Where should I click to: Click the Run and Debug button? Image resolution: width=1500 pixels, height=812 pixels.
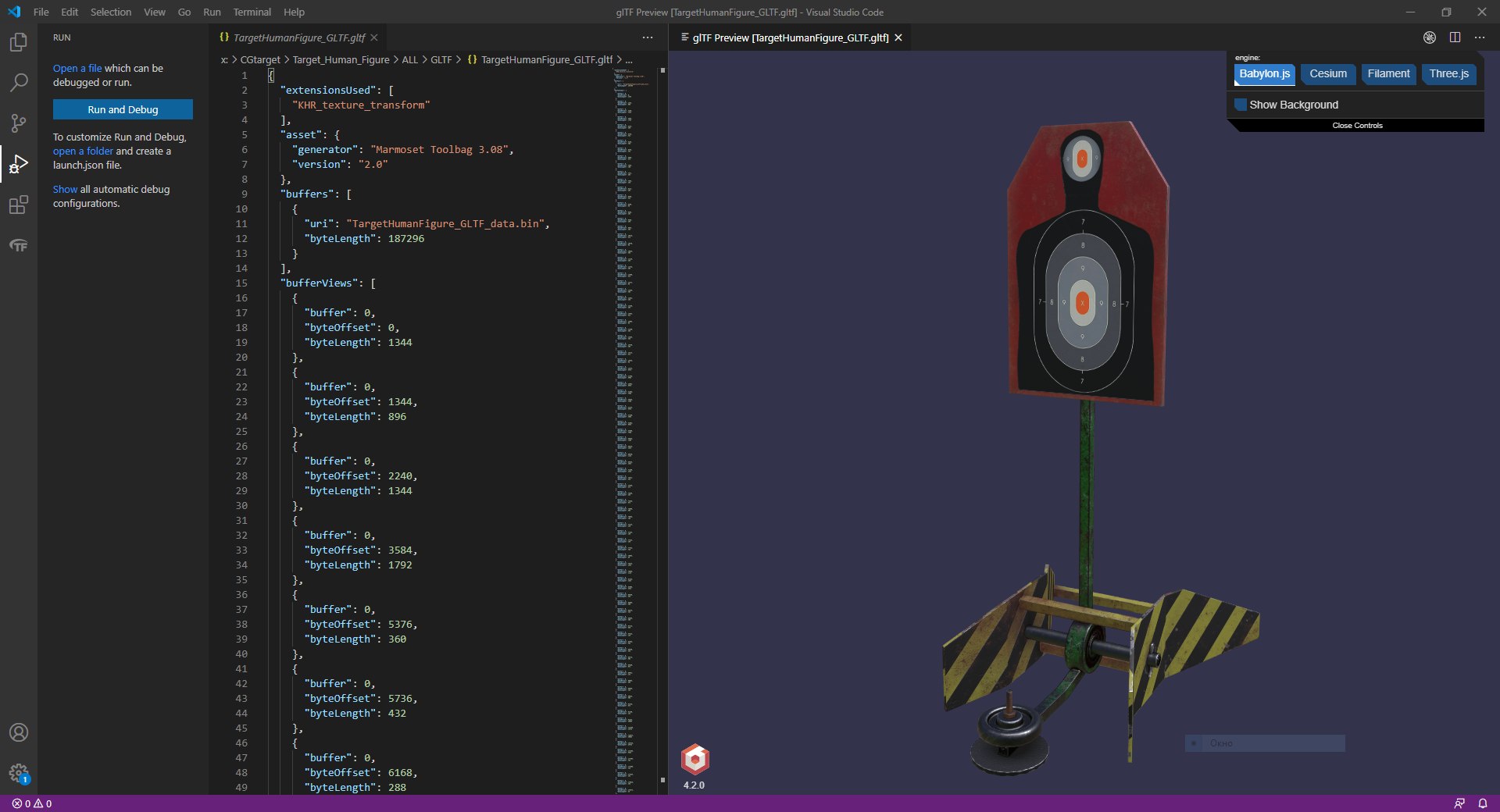pos(123,110)
